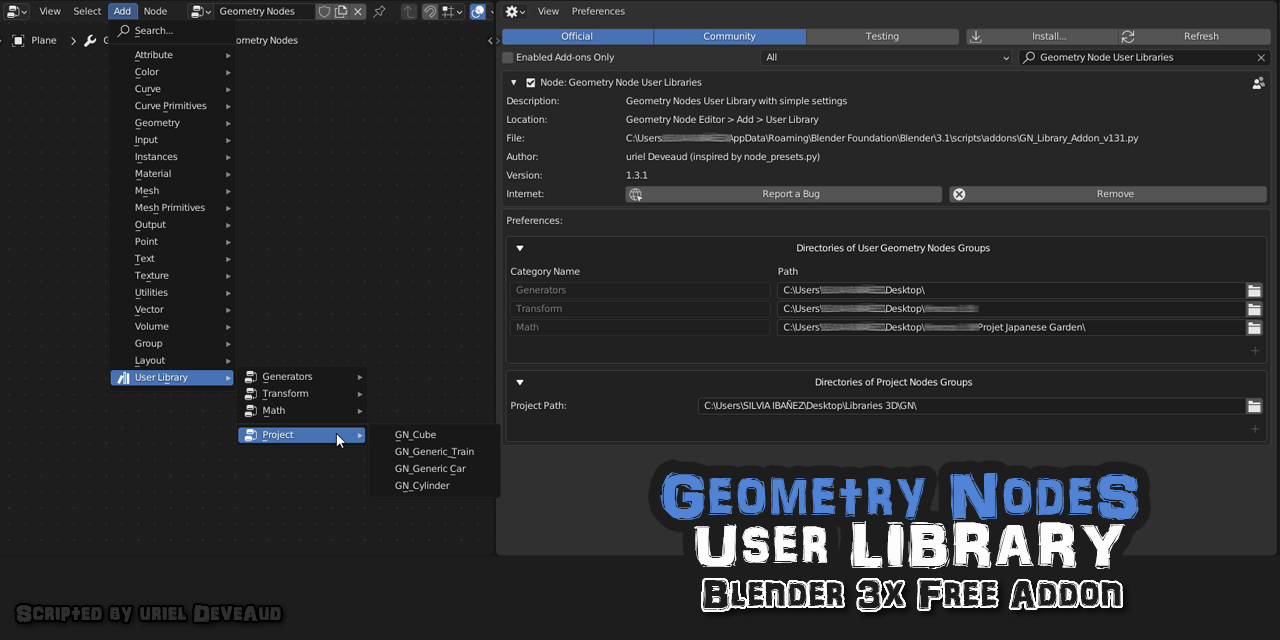Disable the Geometry Node User Libraries add-on checkbox
Viewport: 1280px width, 640px height.
point(531,83)
